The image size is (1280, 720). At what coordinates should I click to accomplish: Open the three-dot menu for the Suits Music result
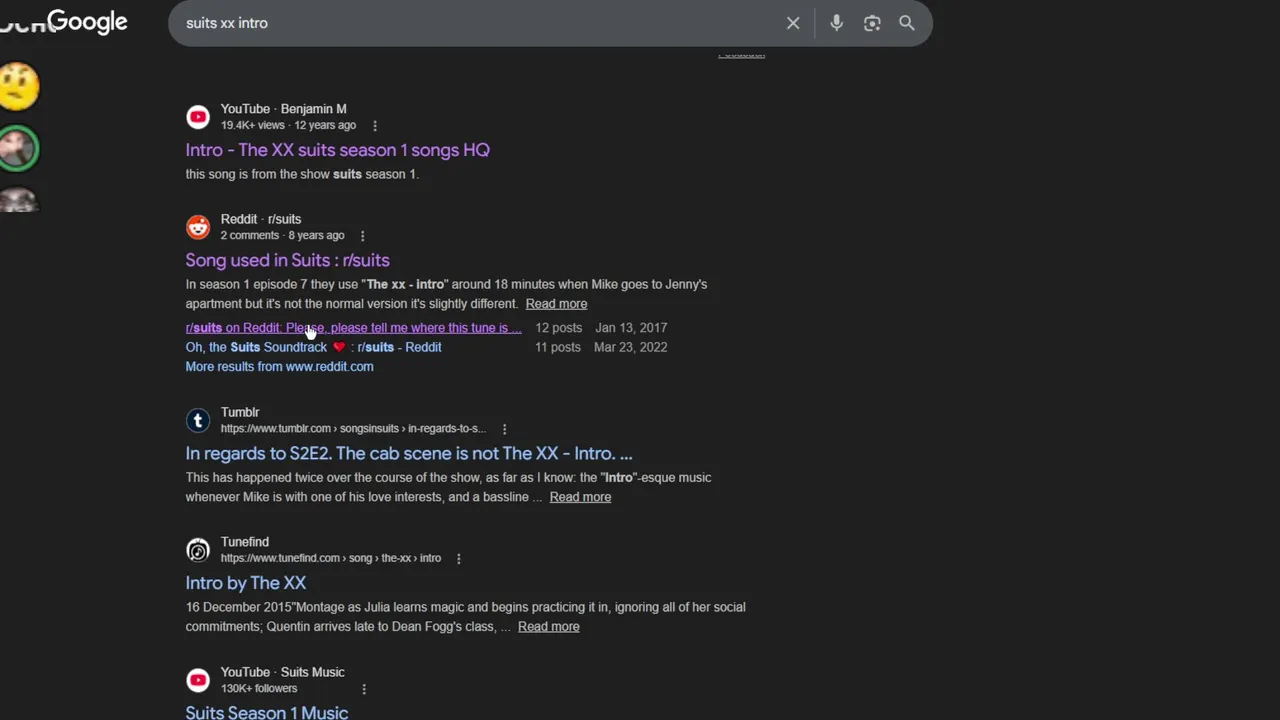[364, 689]
